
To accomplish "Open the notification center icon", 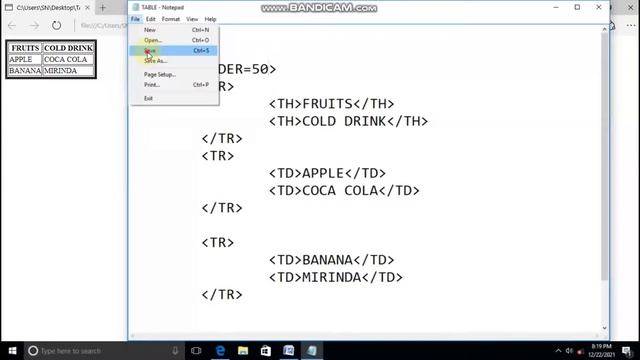I will click(x=627, y=351).
